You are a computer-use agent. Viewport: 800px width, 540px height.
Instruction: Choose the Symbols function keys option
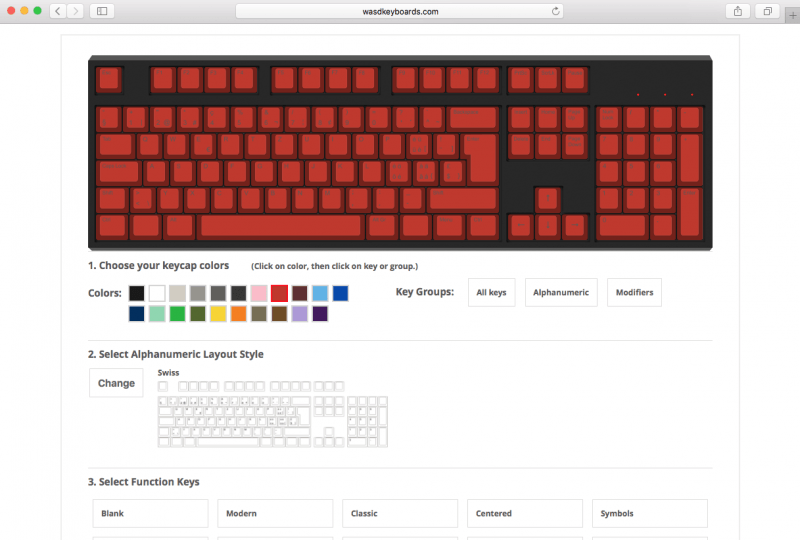(x=649, y=513)
